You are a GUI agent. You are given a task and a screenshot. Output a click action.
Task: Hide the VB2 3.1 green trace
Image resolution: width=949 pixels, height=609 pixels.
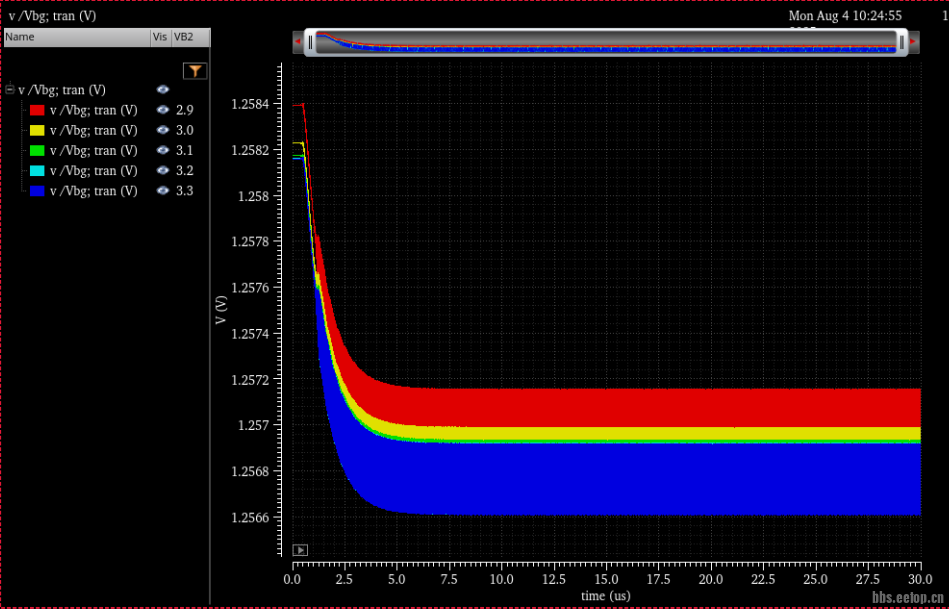162,150
